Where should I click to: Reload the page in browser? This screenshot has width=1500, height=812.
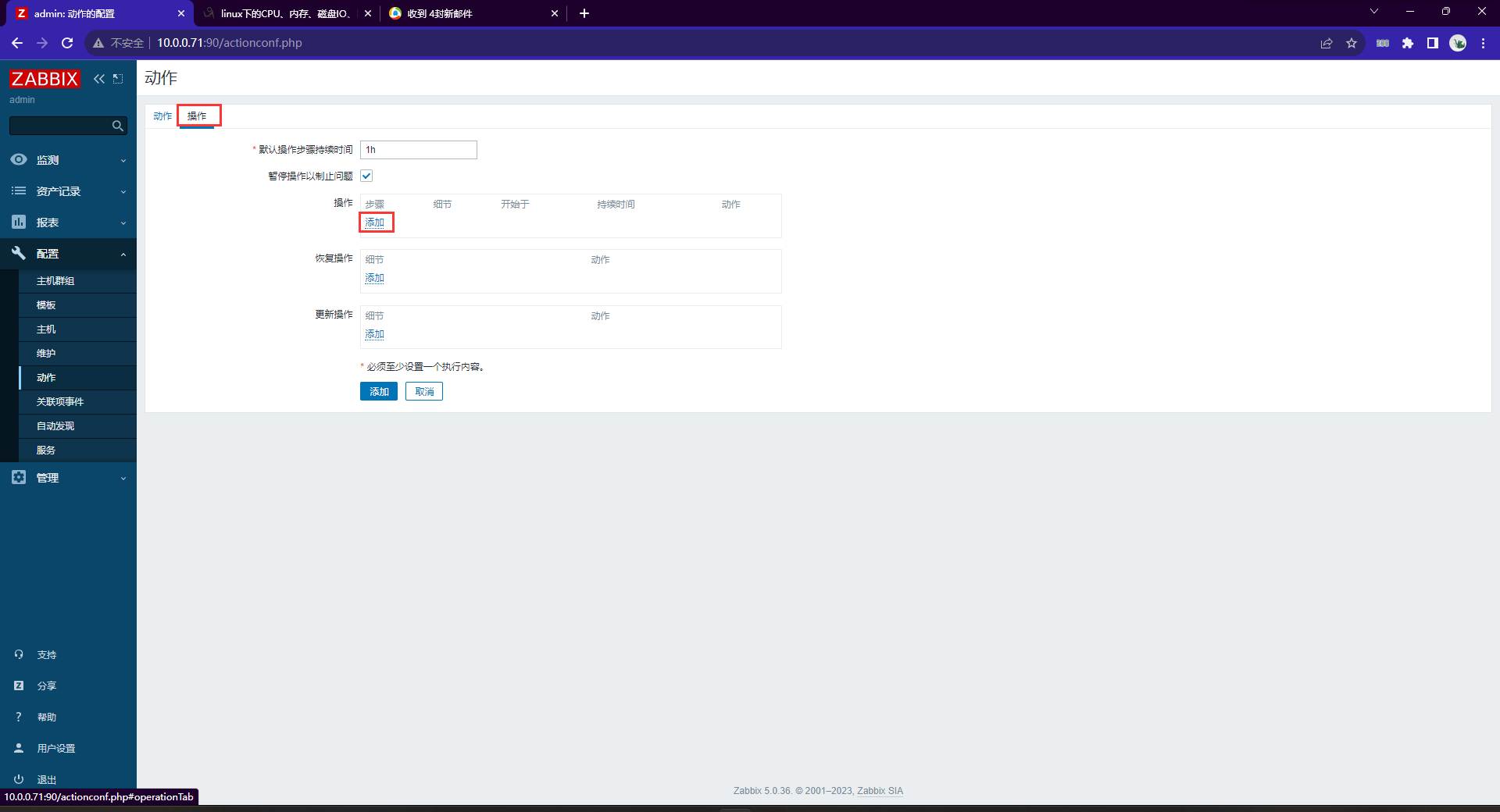pyautogui.click(x=67, y=43)
